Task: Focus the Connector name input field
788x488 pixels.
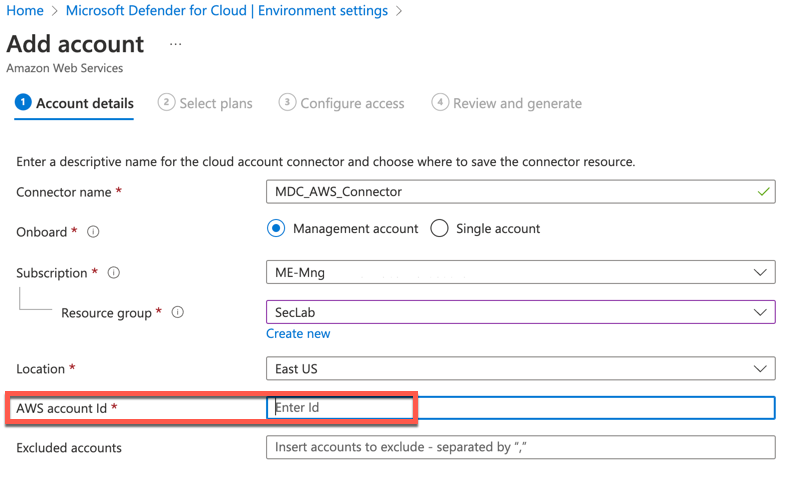Action: (521, 191)
